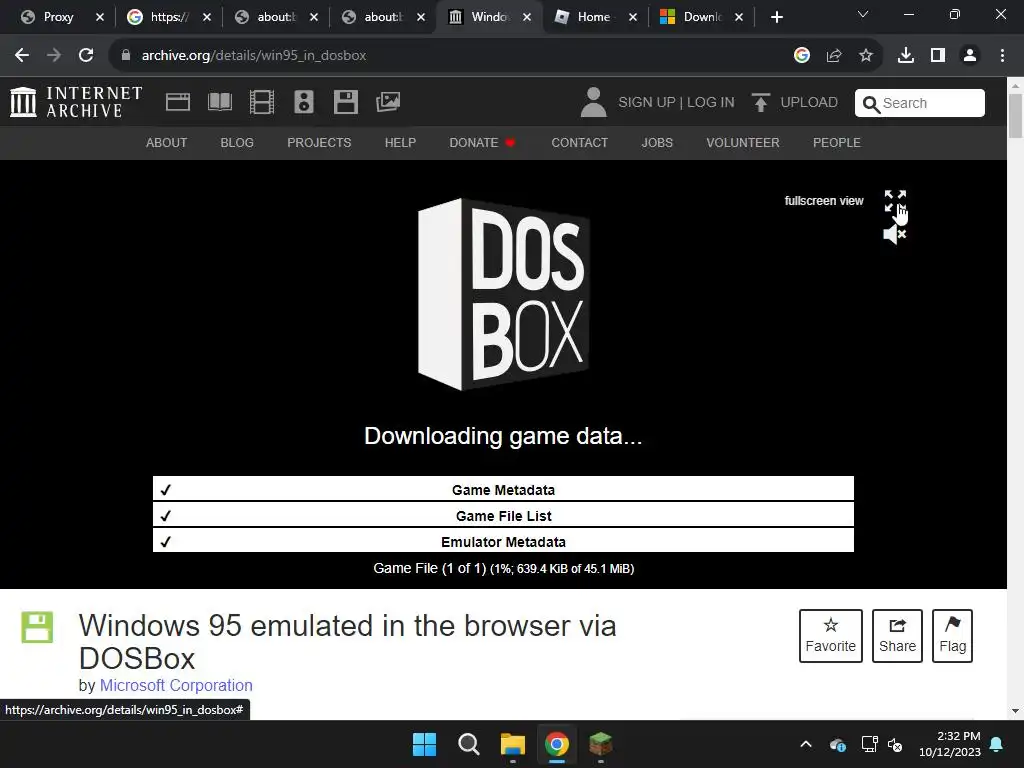The height and width of the screenshot is (768, 1024).
Task: Open the Chrome profile icon
Action: (970, 56)
